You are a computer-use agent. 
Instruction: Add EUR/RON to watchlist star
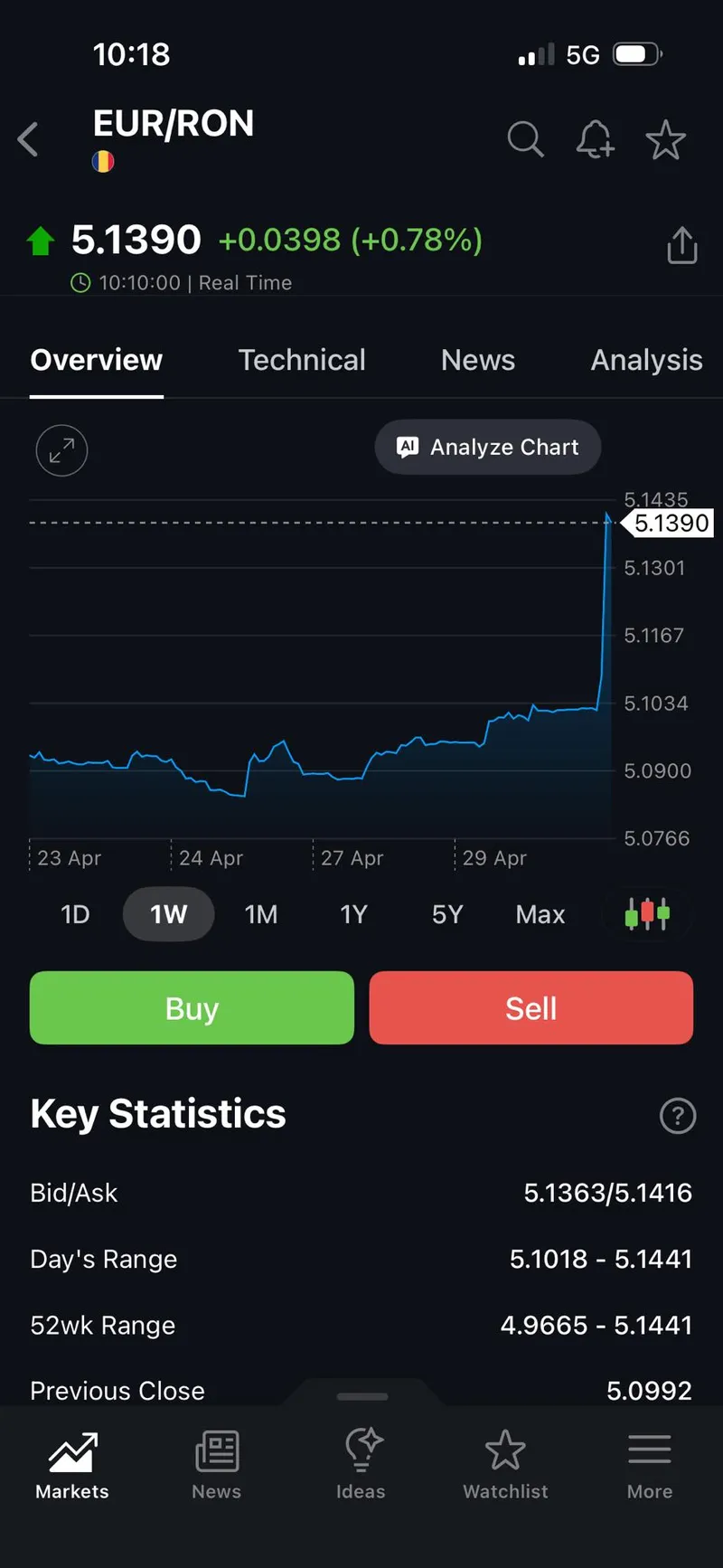(665, 139)
